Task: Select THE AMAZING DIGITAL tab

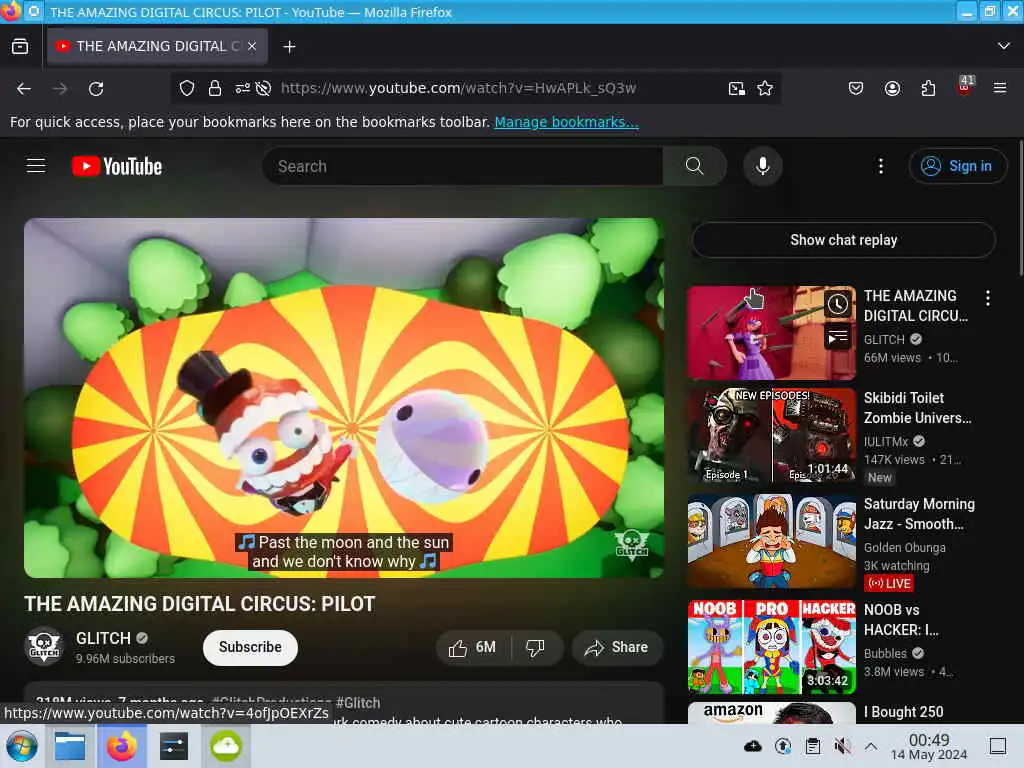Action: (x=157, y=46)
